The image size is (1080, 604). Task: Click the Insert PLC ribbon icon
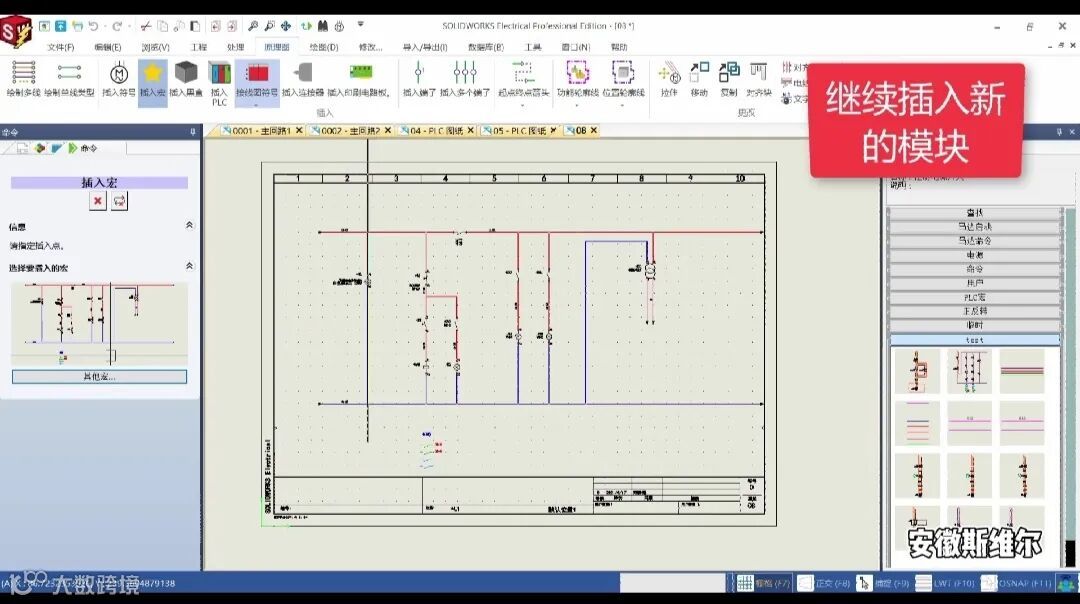[219, 83]
